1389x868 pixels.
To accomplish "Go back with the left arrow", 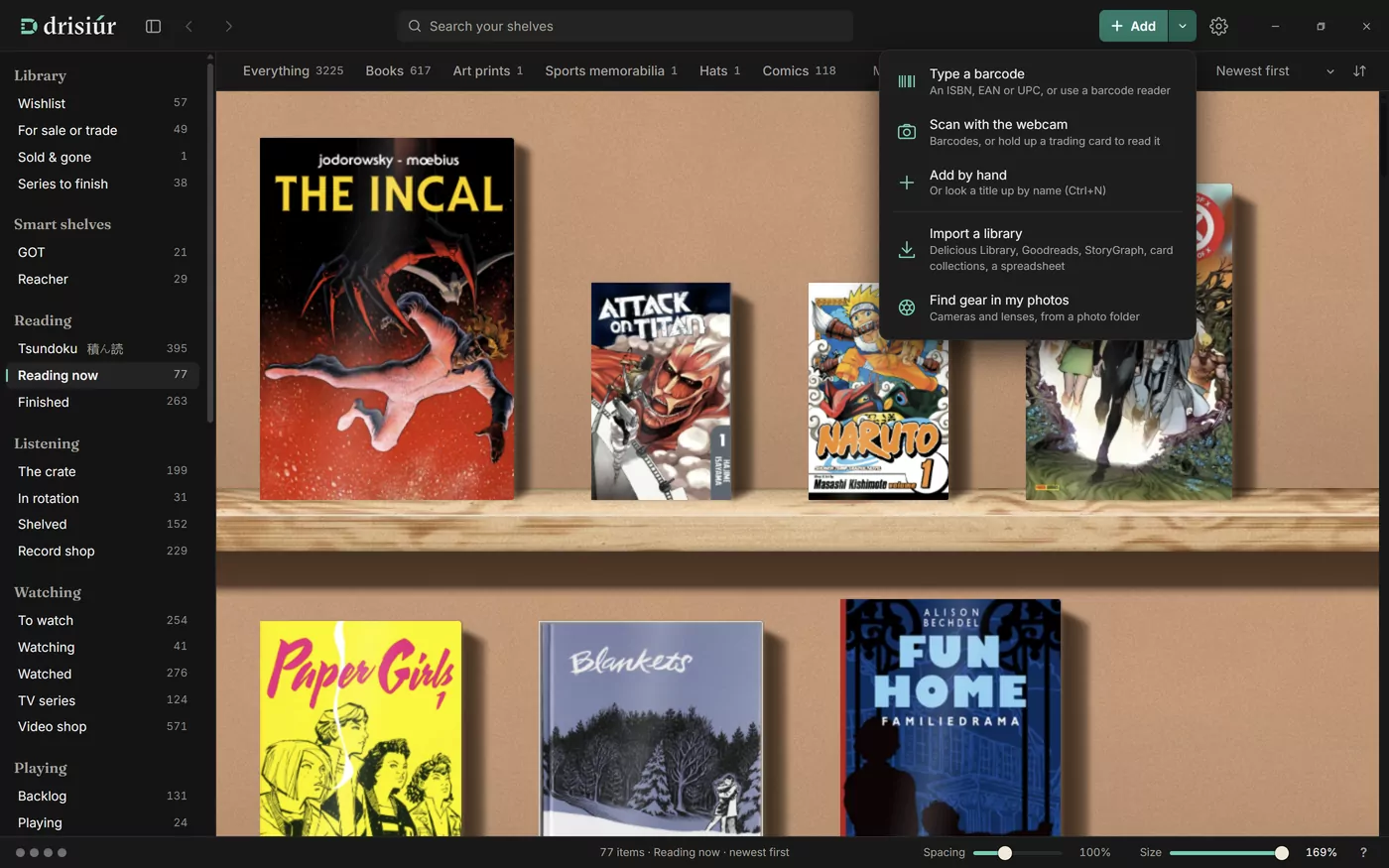I will 189,26.
